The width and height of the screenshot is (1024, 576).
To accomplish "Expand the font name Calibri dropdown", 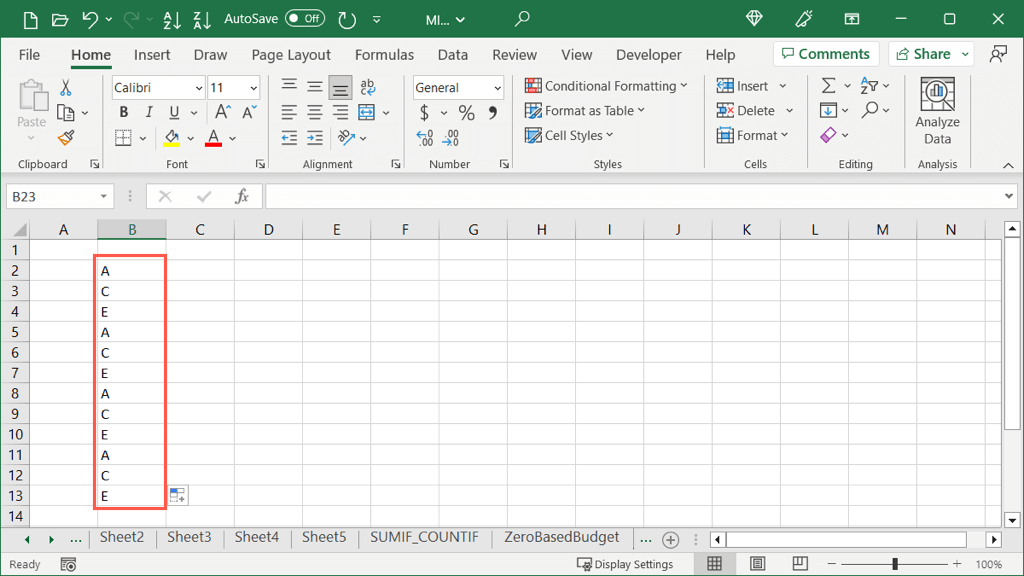I will tap(197, 88).
